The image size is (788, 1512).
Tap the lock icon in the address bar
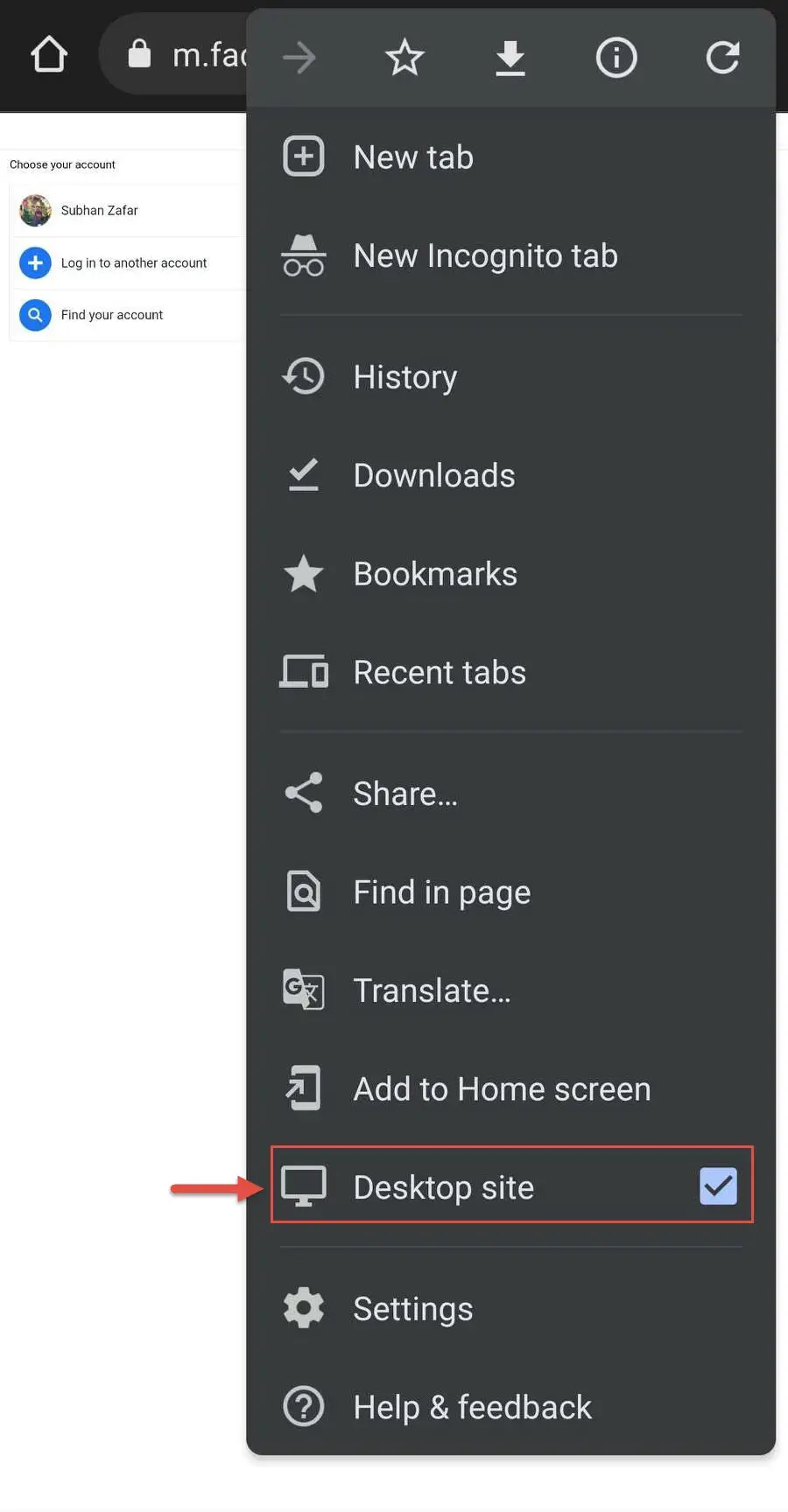(x=139, y=54)
